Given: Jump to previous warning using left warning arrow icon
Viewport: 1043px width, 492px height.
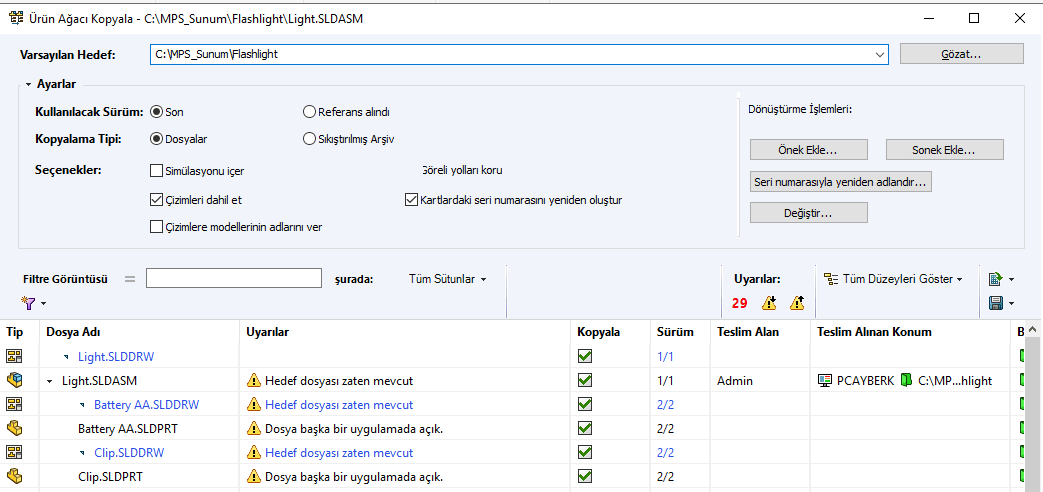Looking at the screenshot, I should (769, 303).
